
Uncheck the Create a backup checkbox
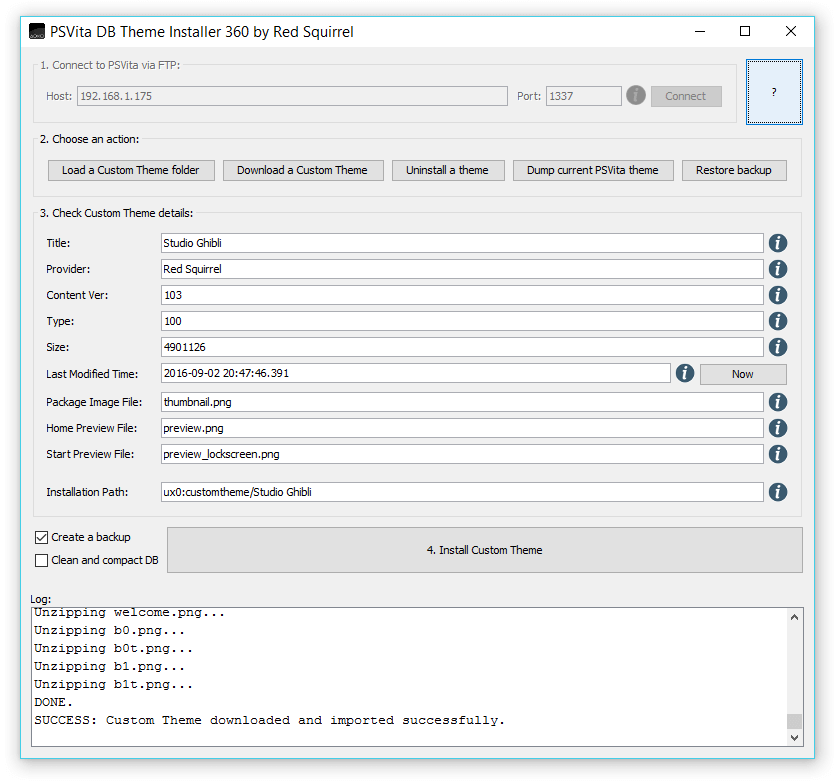[x=42, y=537]
